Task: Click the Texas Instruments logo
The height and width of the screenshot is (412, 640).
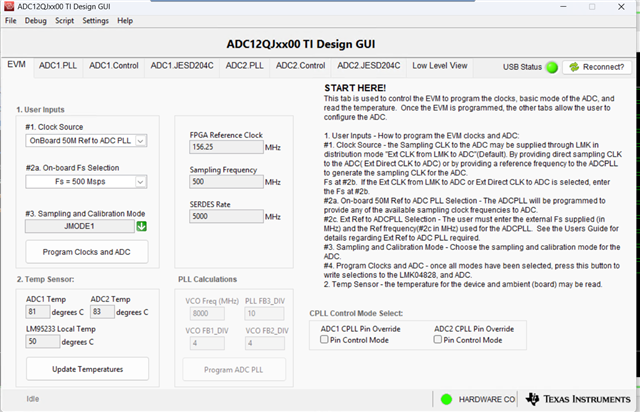Action: coord(578,399)
